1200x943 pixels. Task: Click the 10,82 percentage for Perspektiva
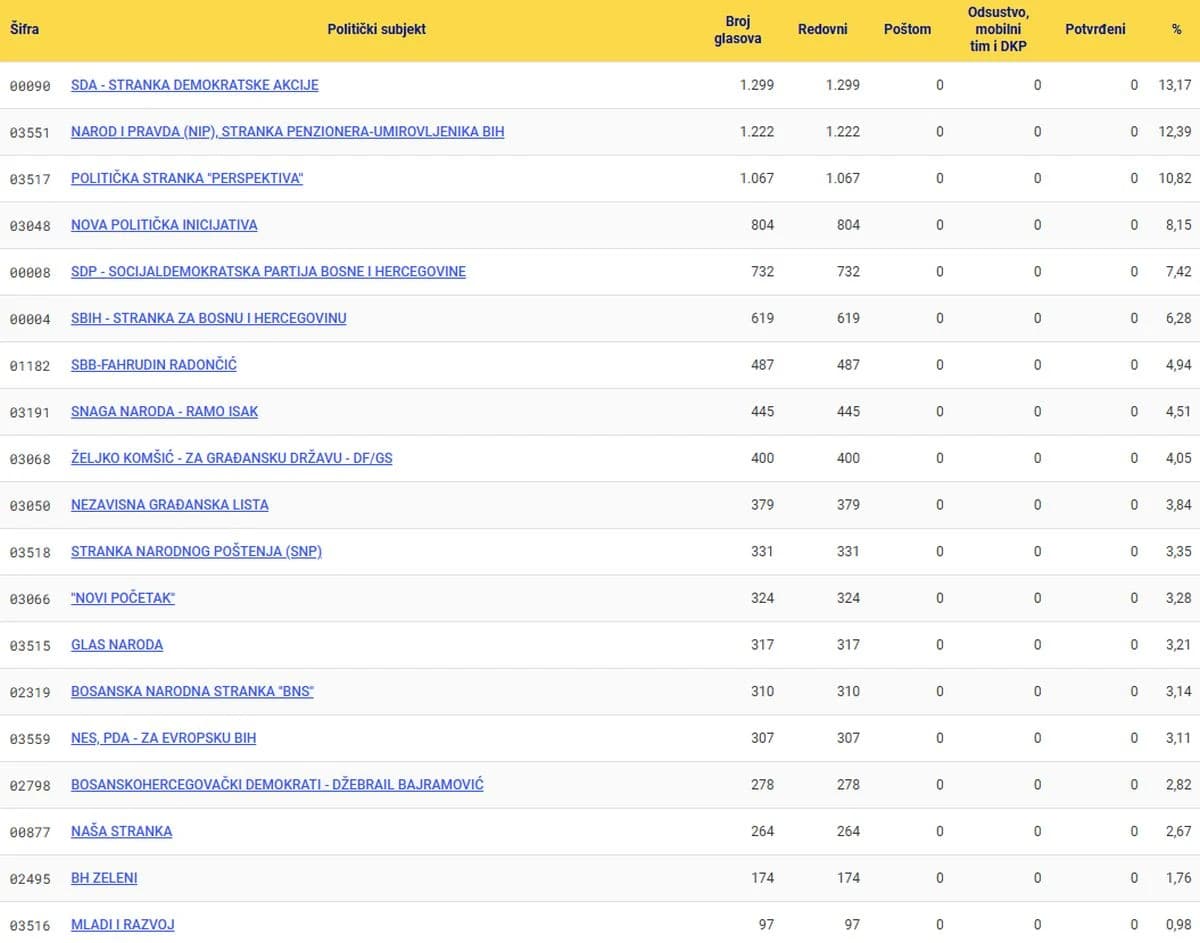[x=1175, y=178]
